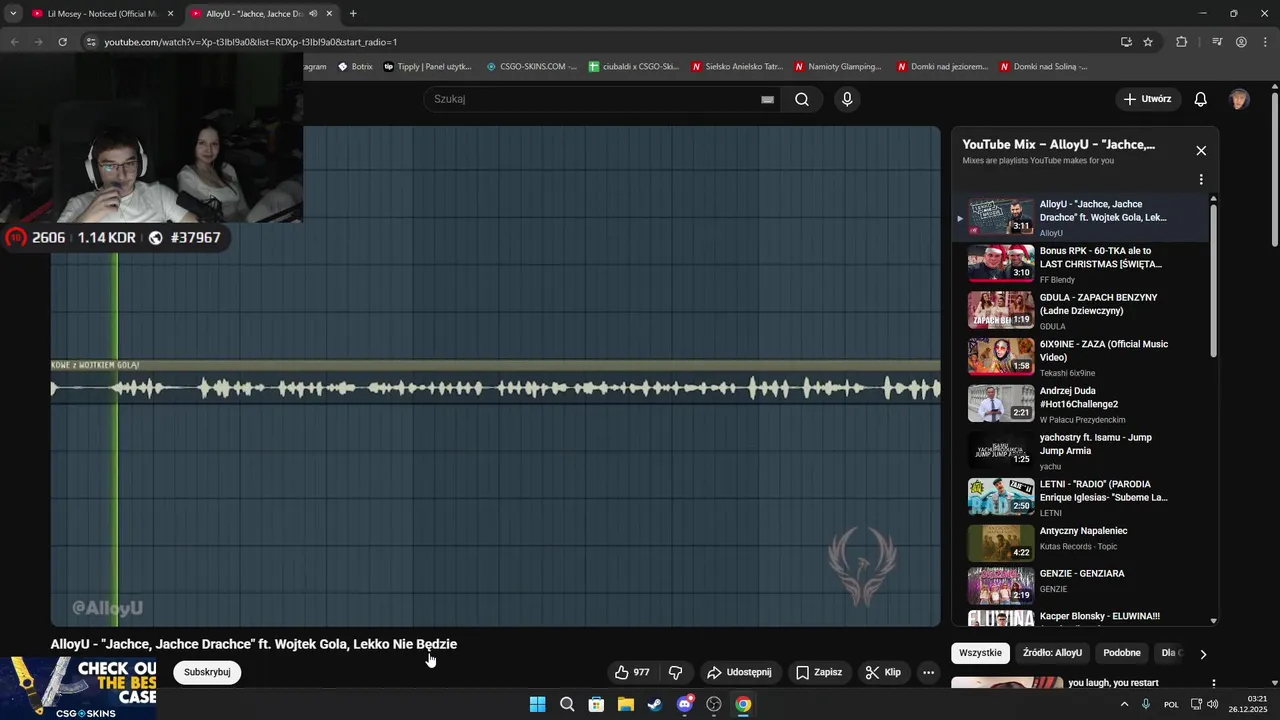The width and height of the screenshot is (1280, 720).
Task: Play Andrzej Duda #Hot16Challenge2 entry
Action: (1080, 404)
